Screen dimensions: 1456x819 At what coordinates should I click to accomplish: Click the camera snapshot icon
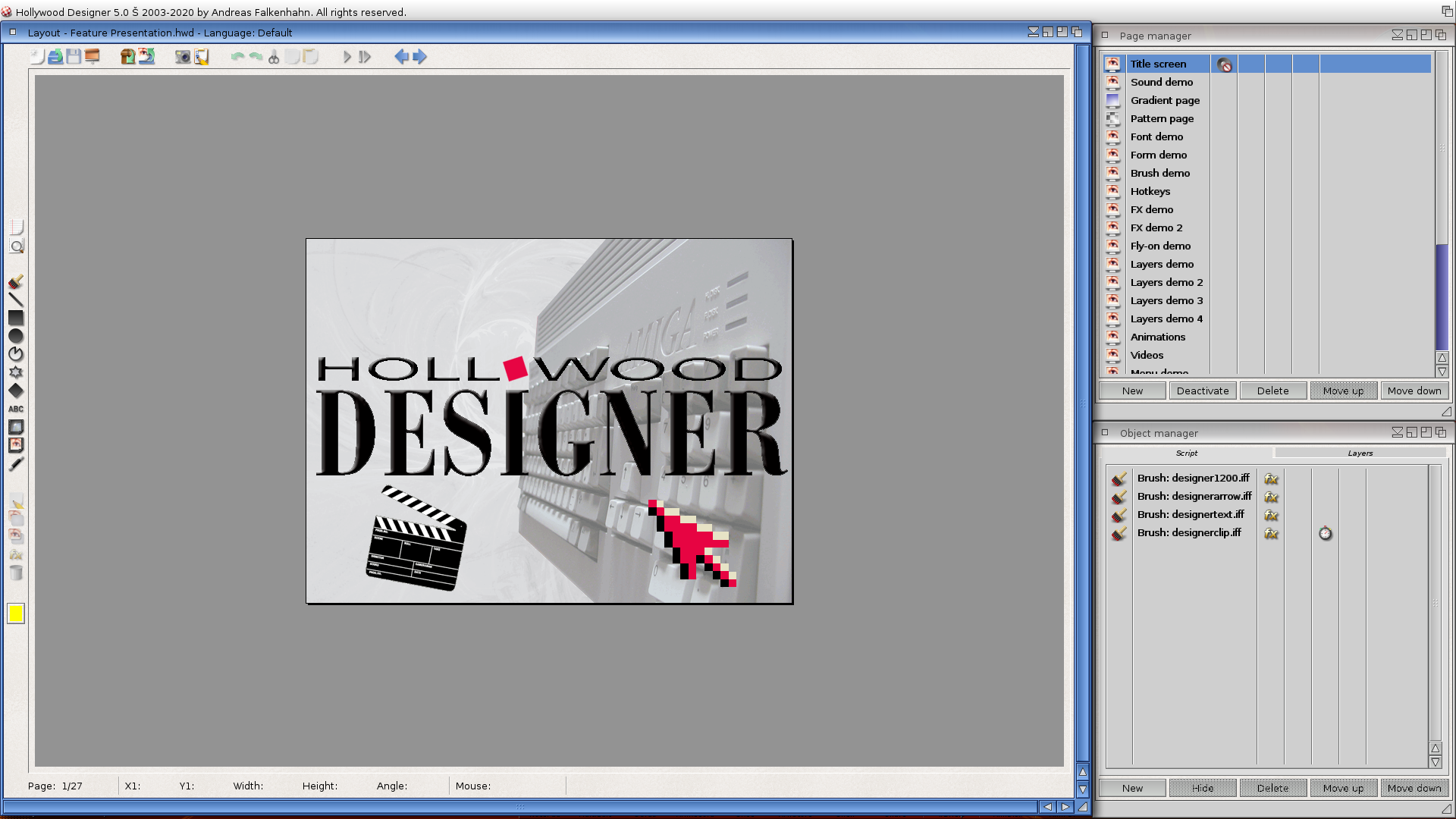(183, 56)
